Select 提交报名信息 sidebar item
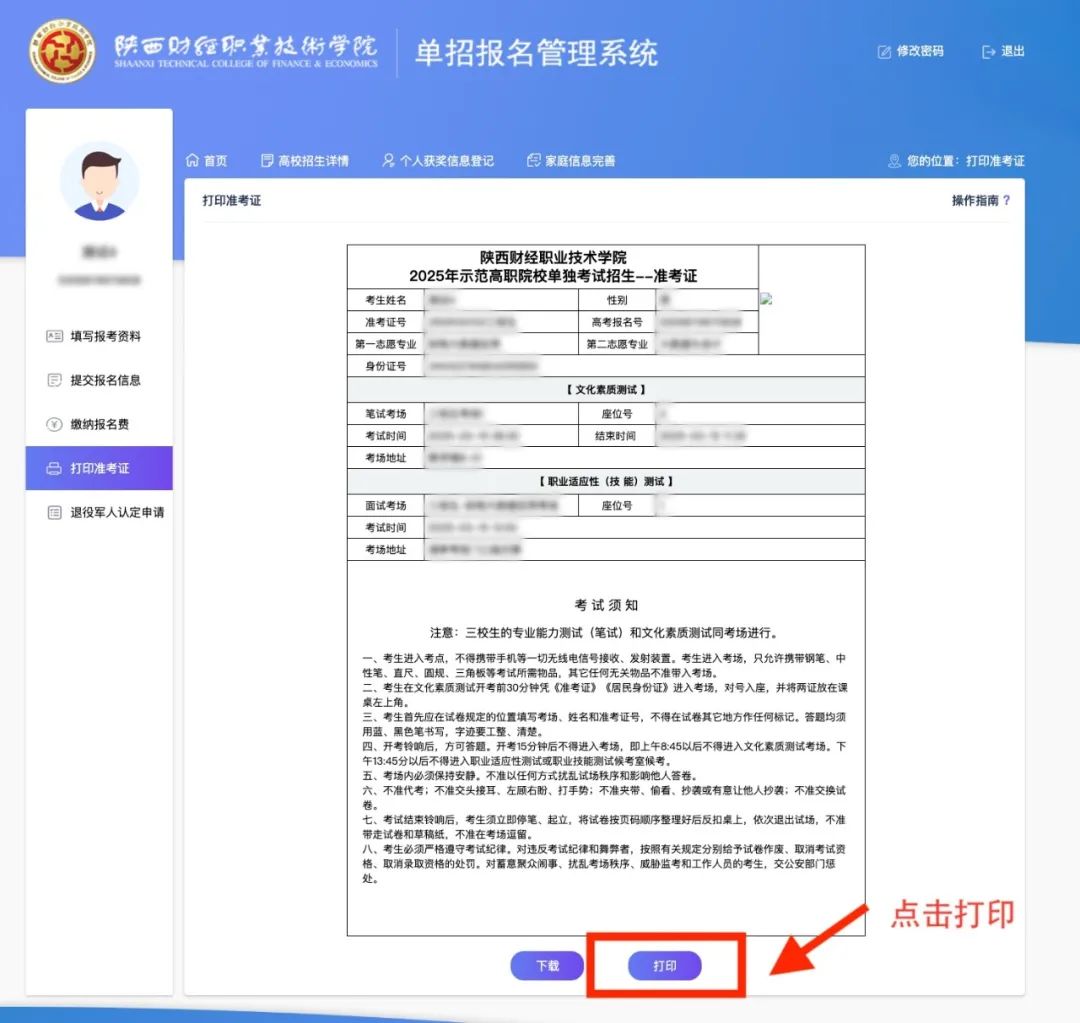The width and height of the screenshot is (1080, 1023). (x=105, y=380)
